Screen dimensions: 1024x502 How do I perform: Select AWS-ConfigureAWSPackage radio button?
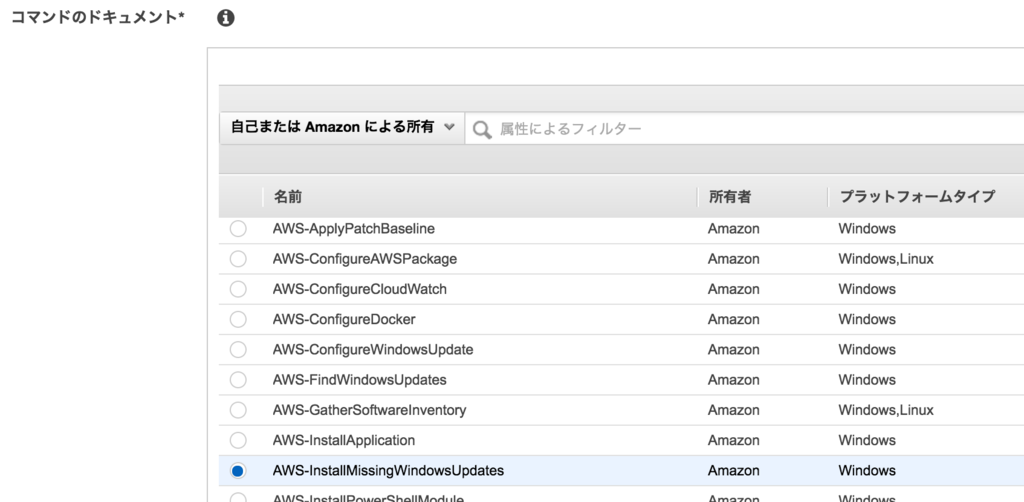point(238,259)
